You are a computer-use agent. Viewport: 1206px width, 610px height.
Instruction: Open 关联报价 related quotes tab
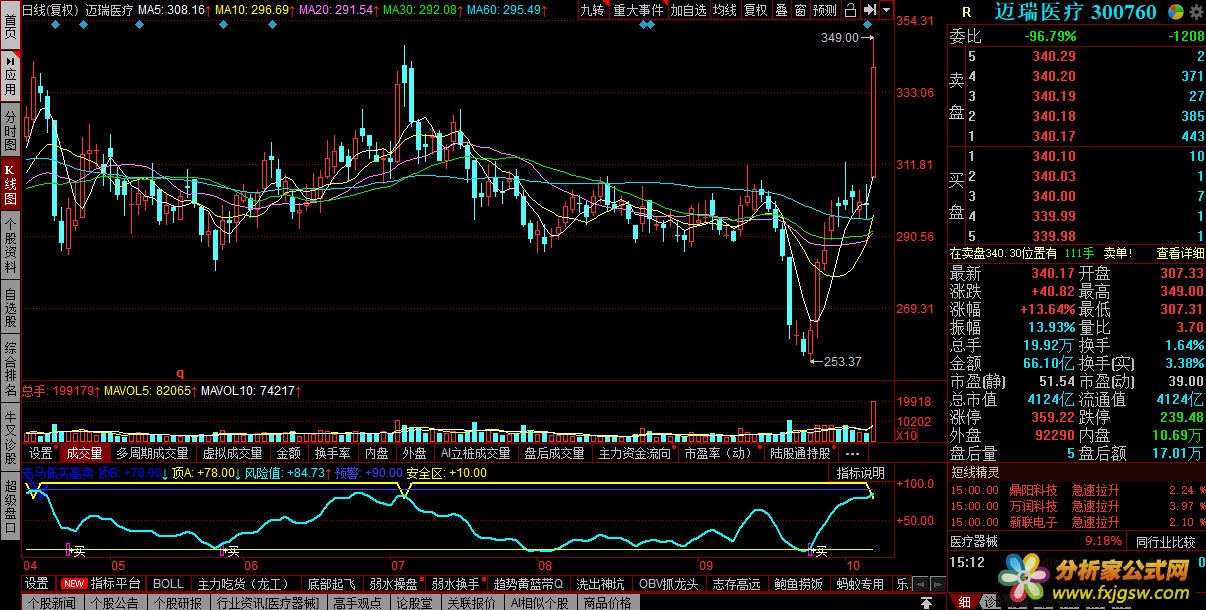point(471,602)
